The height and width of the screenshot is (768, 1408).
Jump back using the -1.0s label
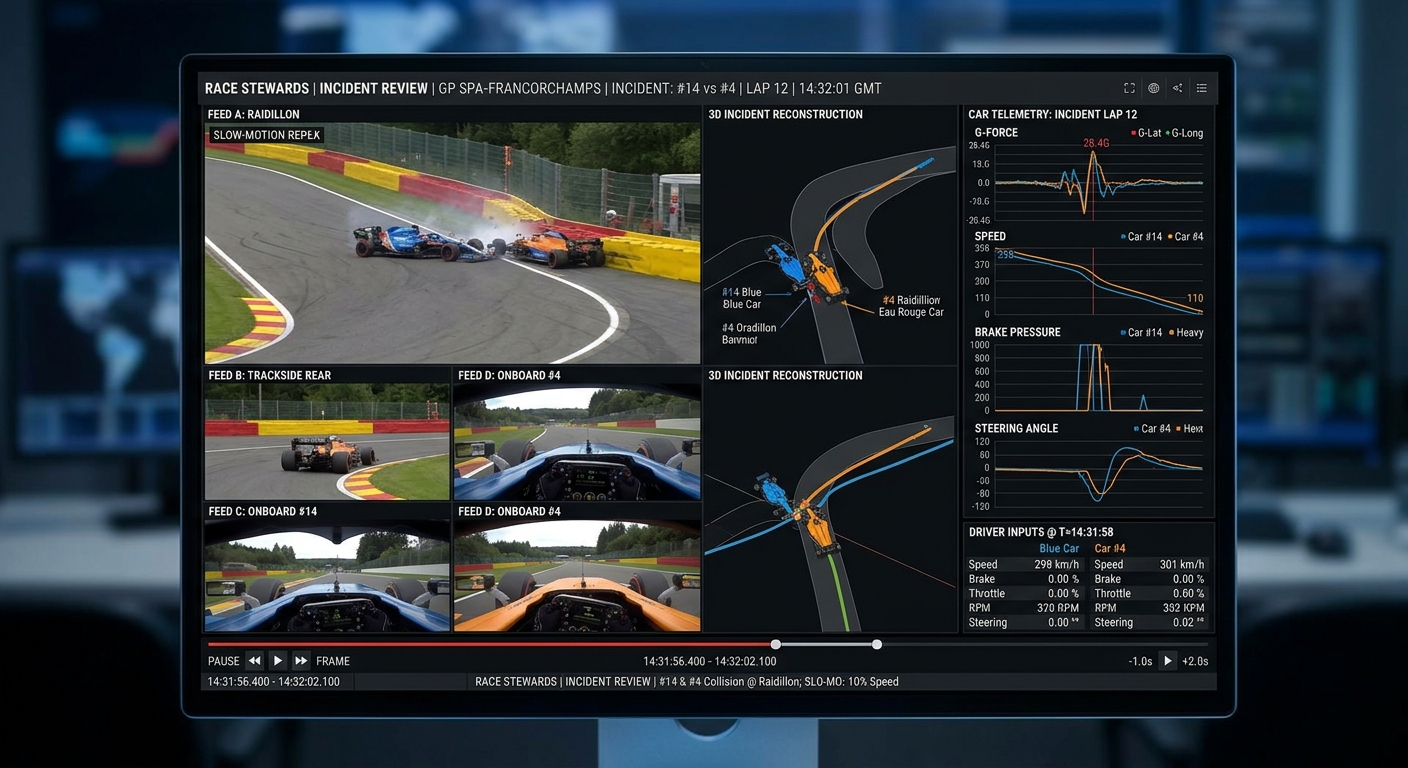click(x=1140, y=661)
